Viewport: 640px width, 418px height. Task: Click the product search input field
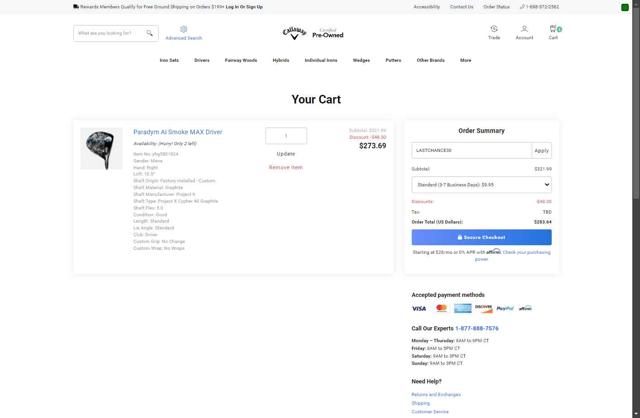click(x=109, y=33)
